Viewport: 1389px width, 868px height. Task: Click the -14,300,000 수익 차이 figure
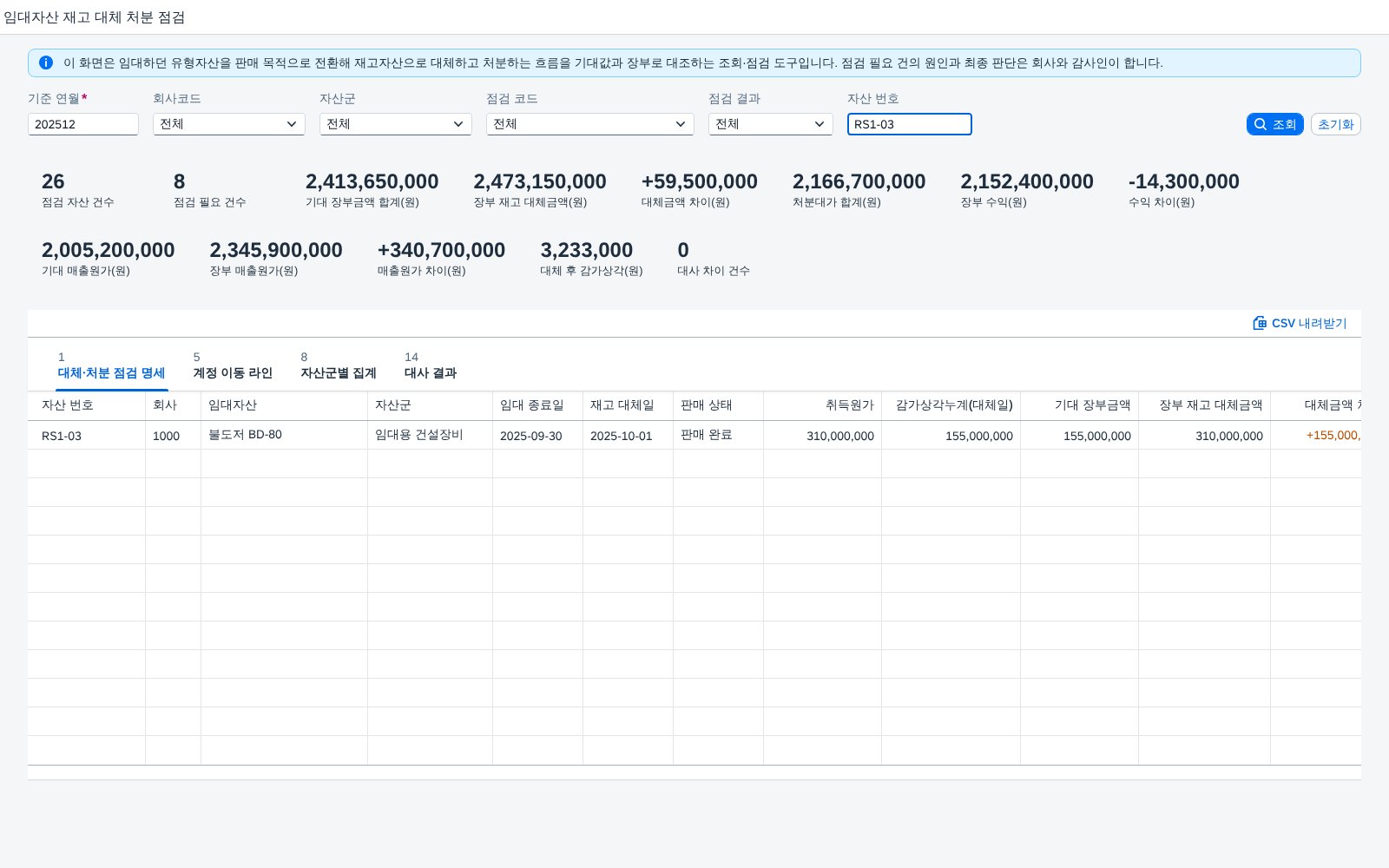tap(1184, 181)
